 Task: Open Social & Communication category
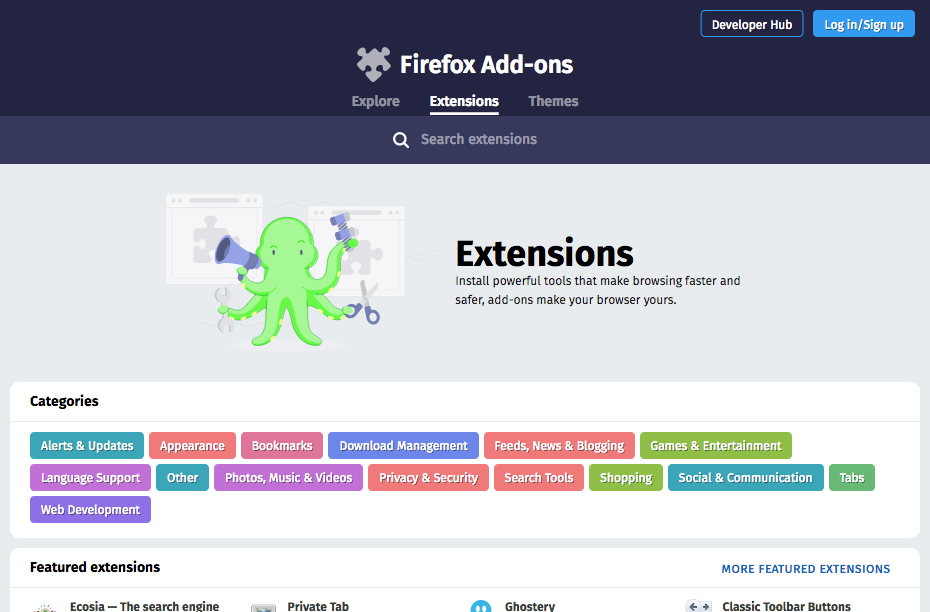click(746, 477)
